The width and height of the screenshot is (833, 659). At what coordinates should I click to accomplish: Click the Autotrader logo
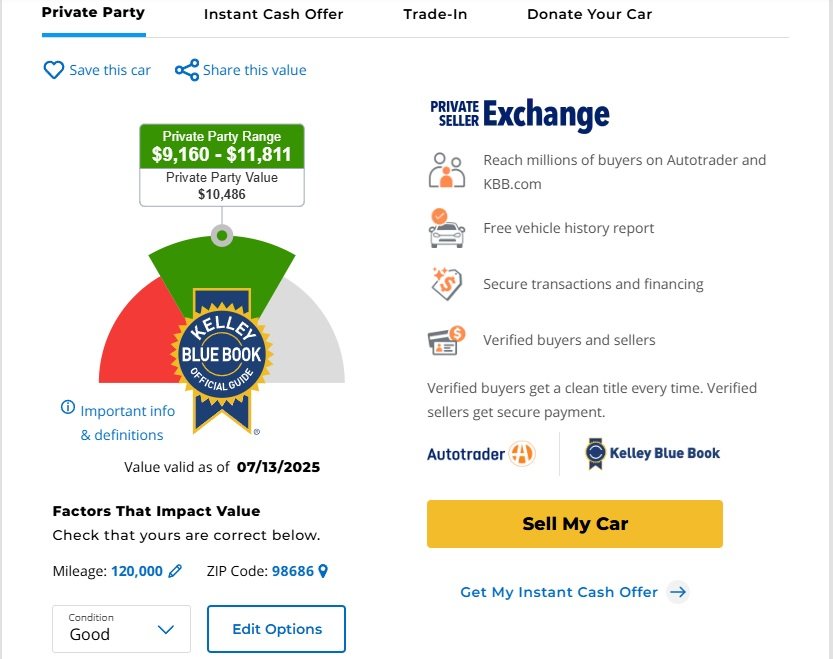481,454
